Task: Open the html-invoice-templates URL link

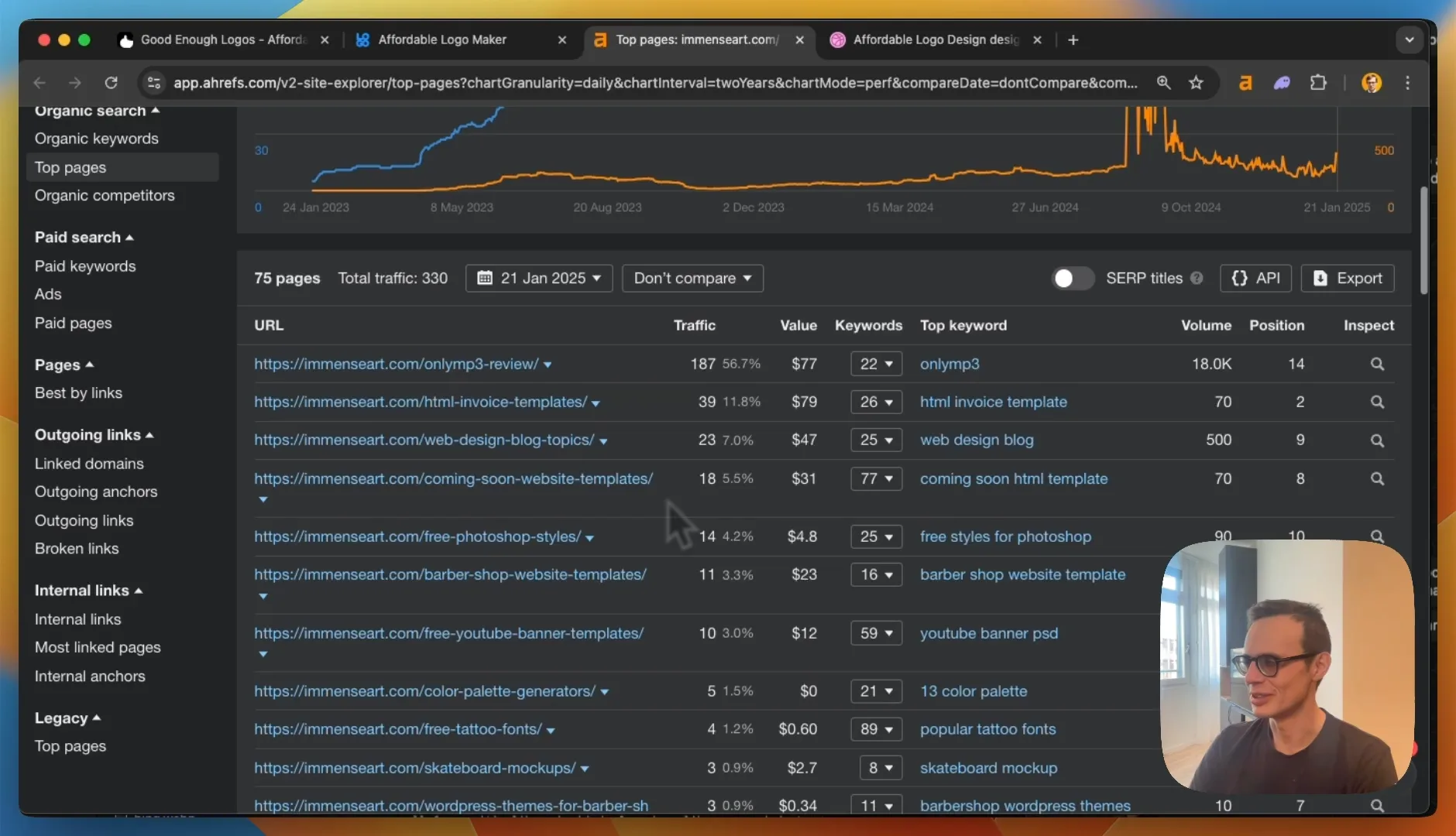Action: (x=421, y=402)
